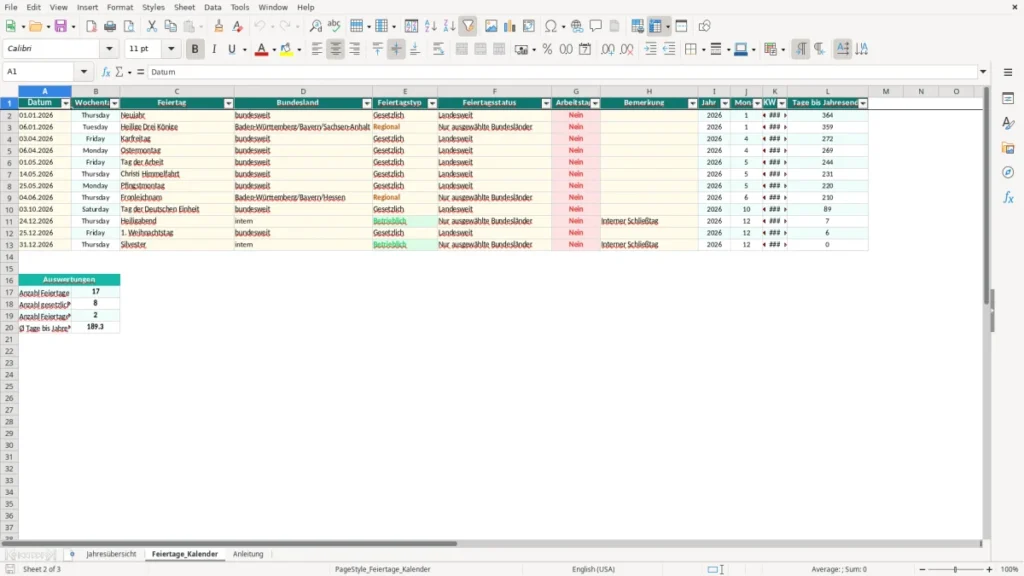Open sidebar Gallery panel icon
1024x576 pixels.
point(1008,148)
